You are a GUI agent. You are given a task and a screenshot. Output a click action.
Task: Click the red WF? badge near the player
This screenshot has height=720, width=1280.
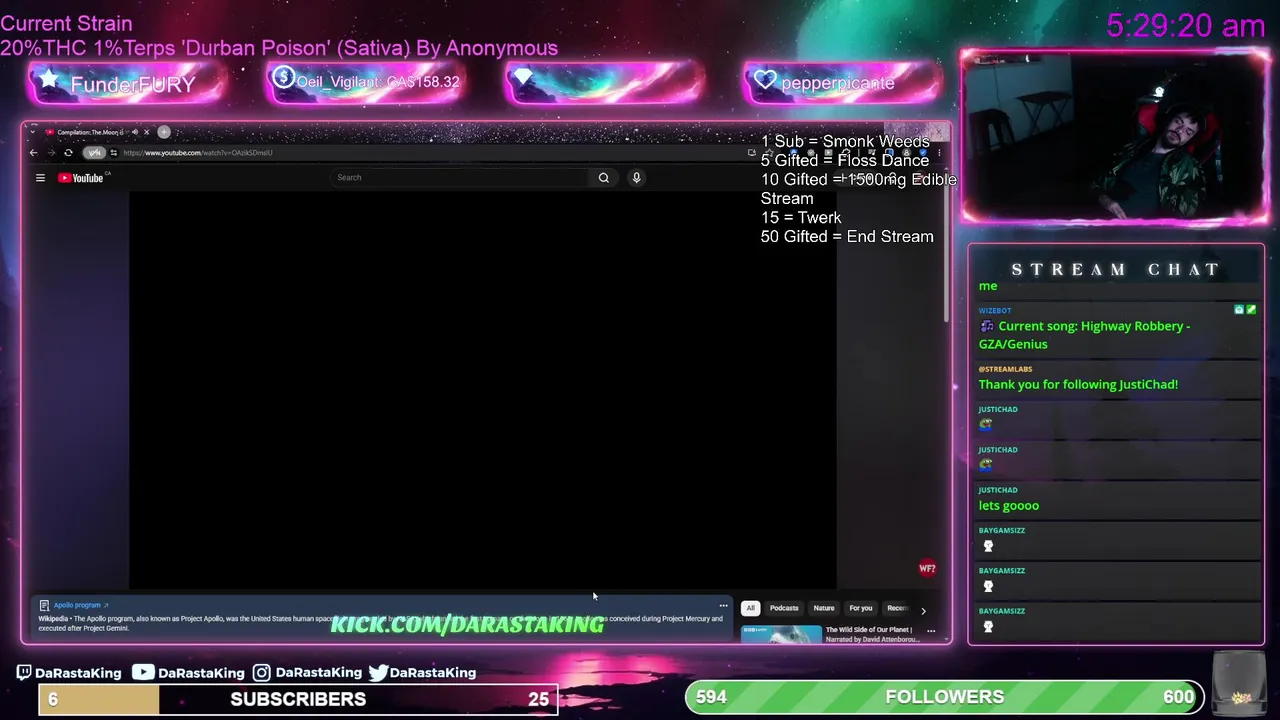point(927,568)
